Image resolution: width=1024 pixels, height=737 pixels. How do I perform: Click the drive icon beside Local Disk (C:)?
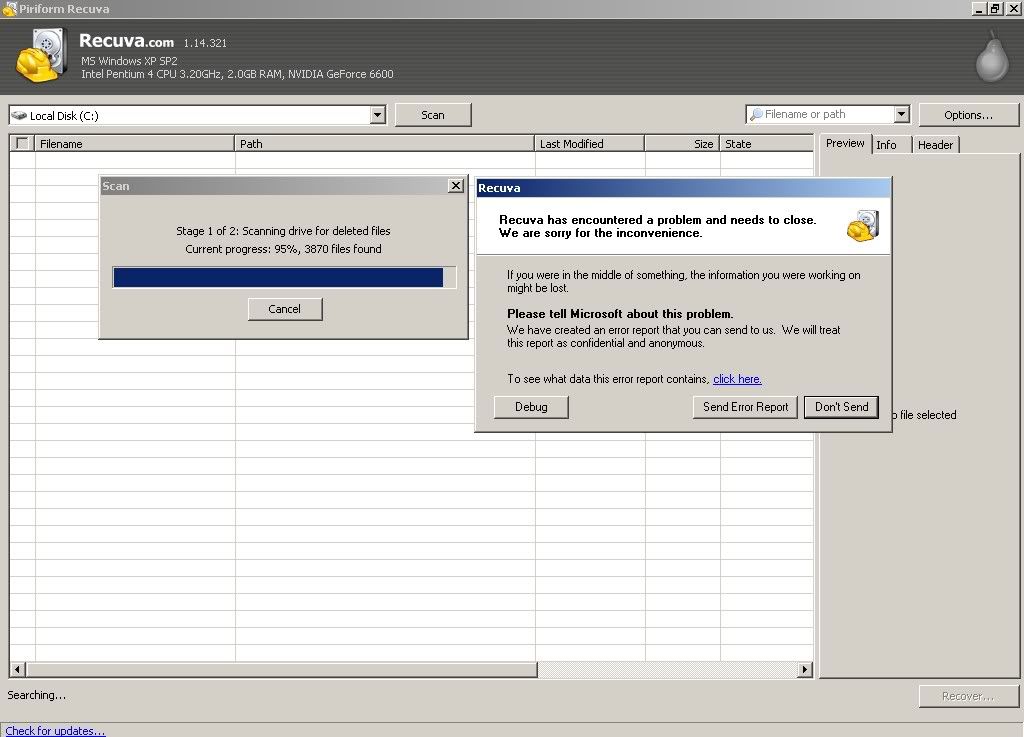(x=19, y=116)
